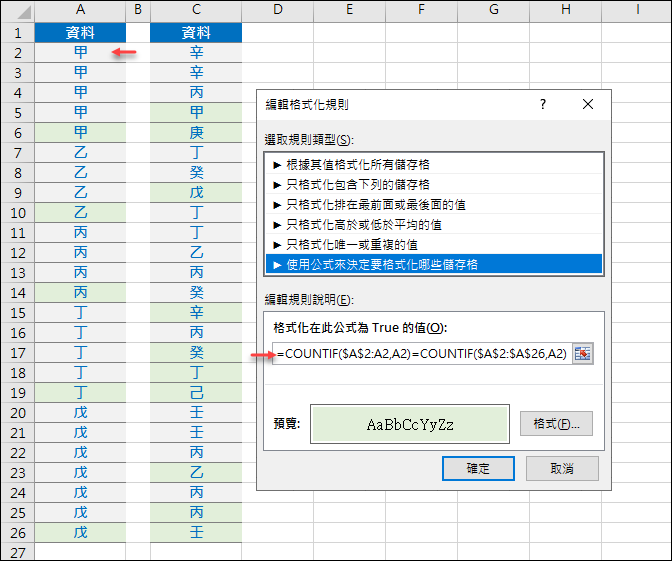Click cell A11 containing 丙
The width and height of the screenshot is (672, 561).
point(80,233)
